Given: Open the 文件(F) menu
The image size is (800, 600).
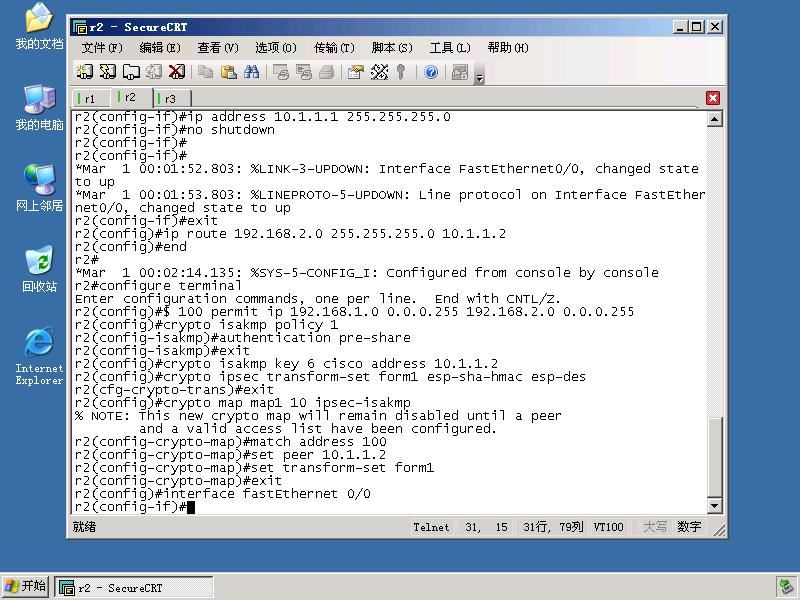Looking at the screenshot, I should pyautogui.click(x=102, y=48).
